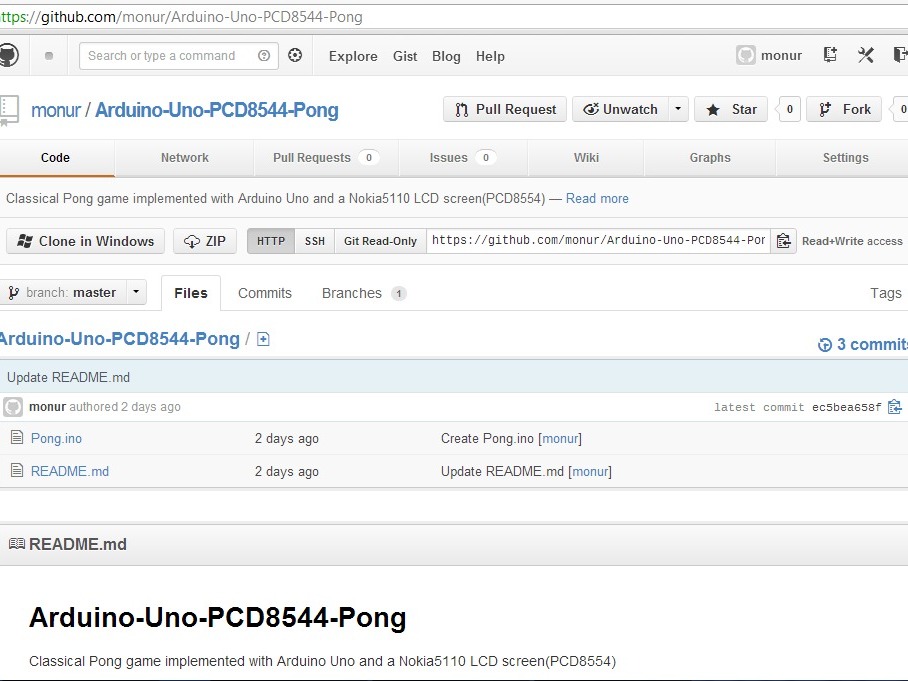Click the monur username in header
The width and height of the screenshot is (908, 681).
pyautogui.click(x=781, y=56)
